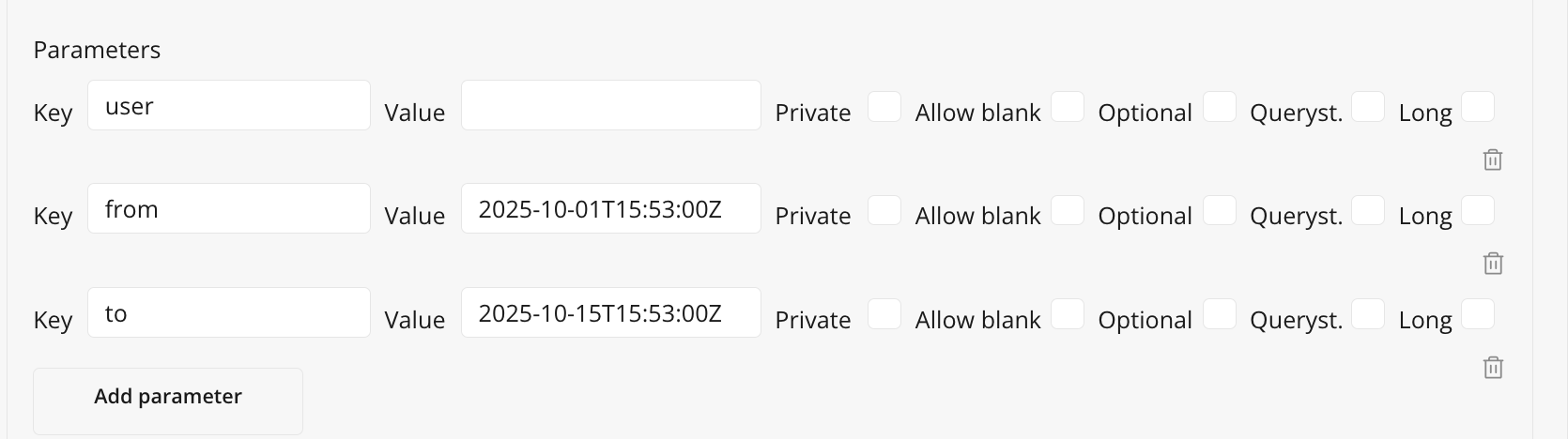Enable Private for the user parameter
Screen dimensions: 1568x439
point(884,107)
